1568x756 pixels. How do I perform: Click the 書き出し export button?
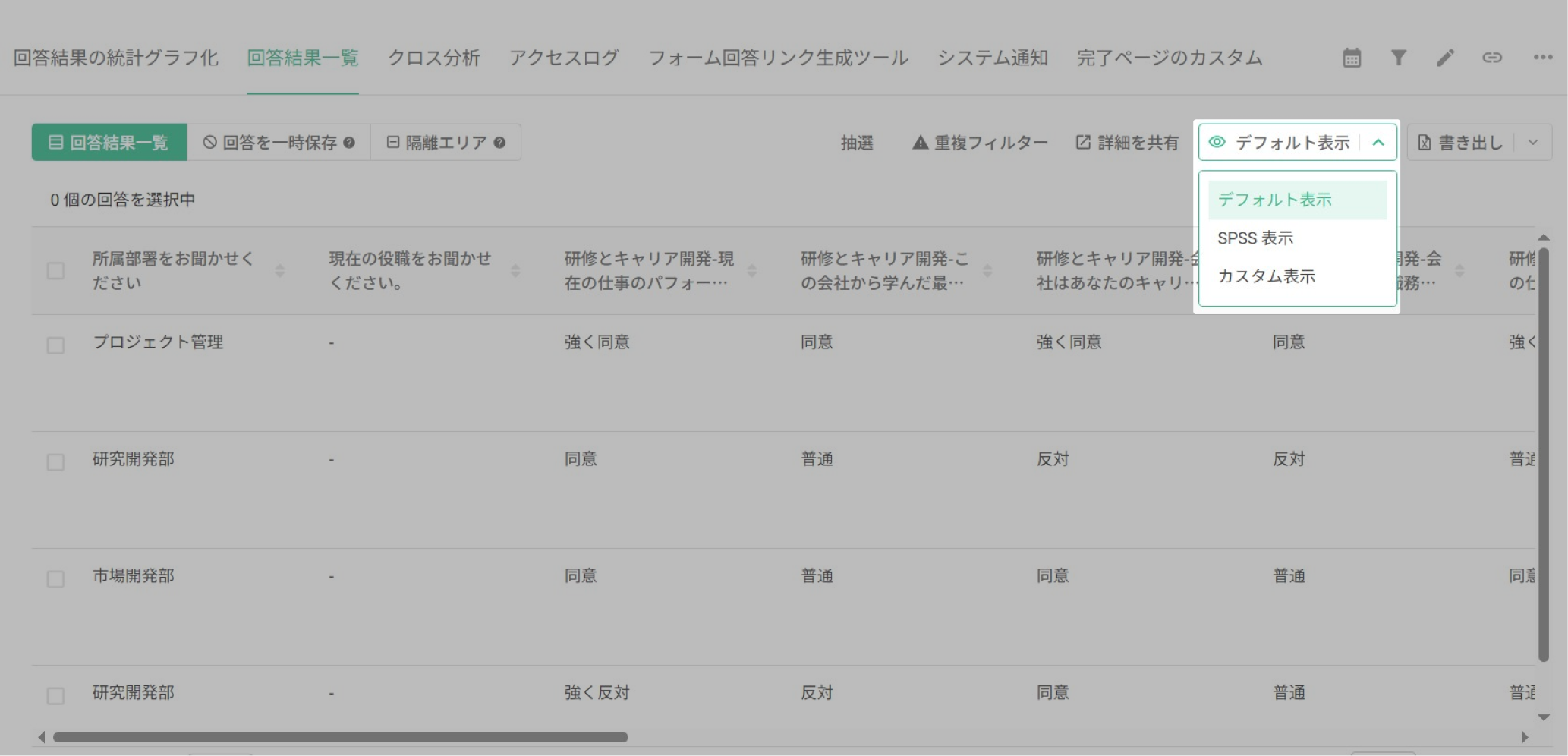tap(1461, 143)
